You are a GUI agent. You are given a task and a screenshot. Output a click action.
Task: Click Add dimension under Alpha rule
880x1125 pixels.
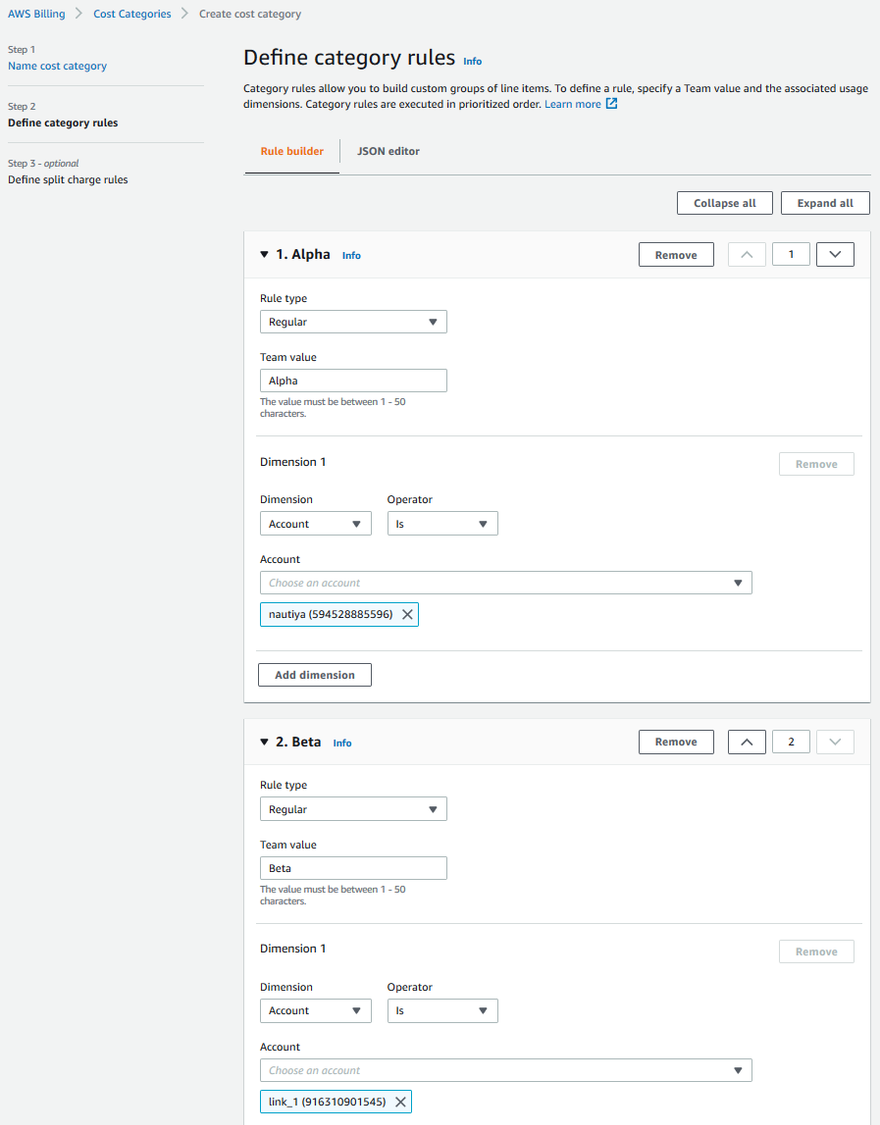315,675
